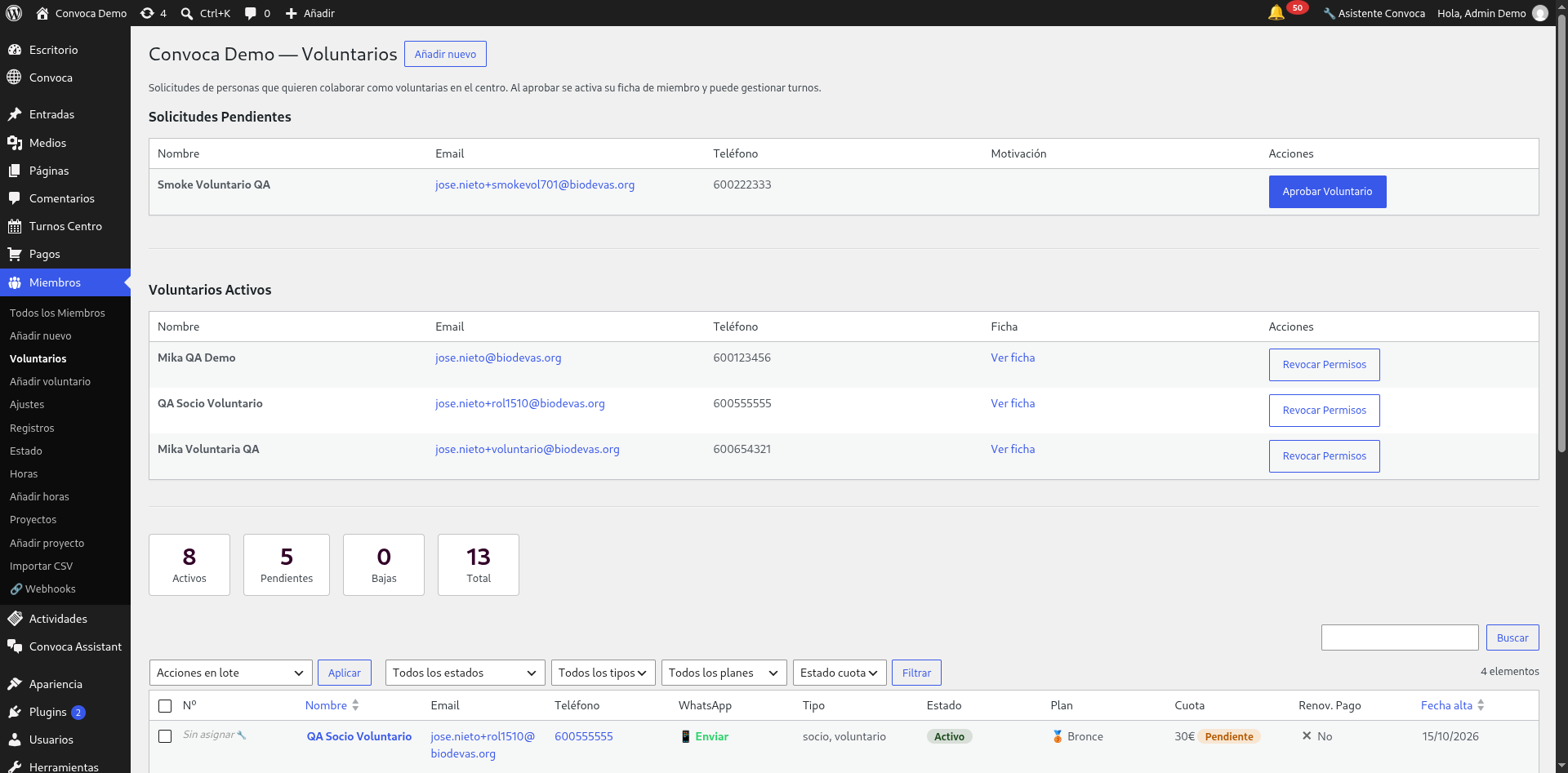1568x773 pixels.
Task: Click the Admin Demo avatar
Action: [x=1540, y=13]
